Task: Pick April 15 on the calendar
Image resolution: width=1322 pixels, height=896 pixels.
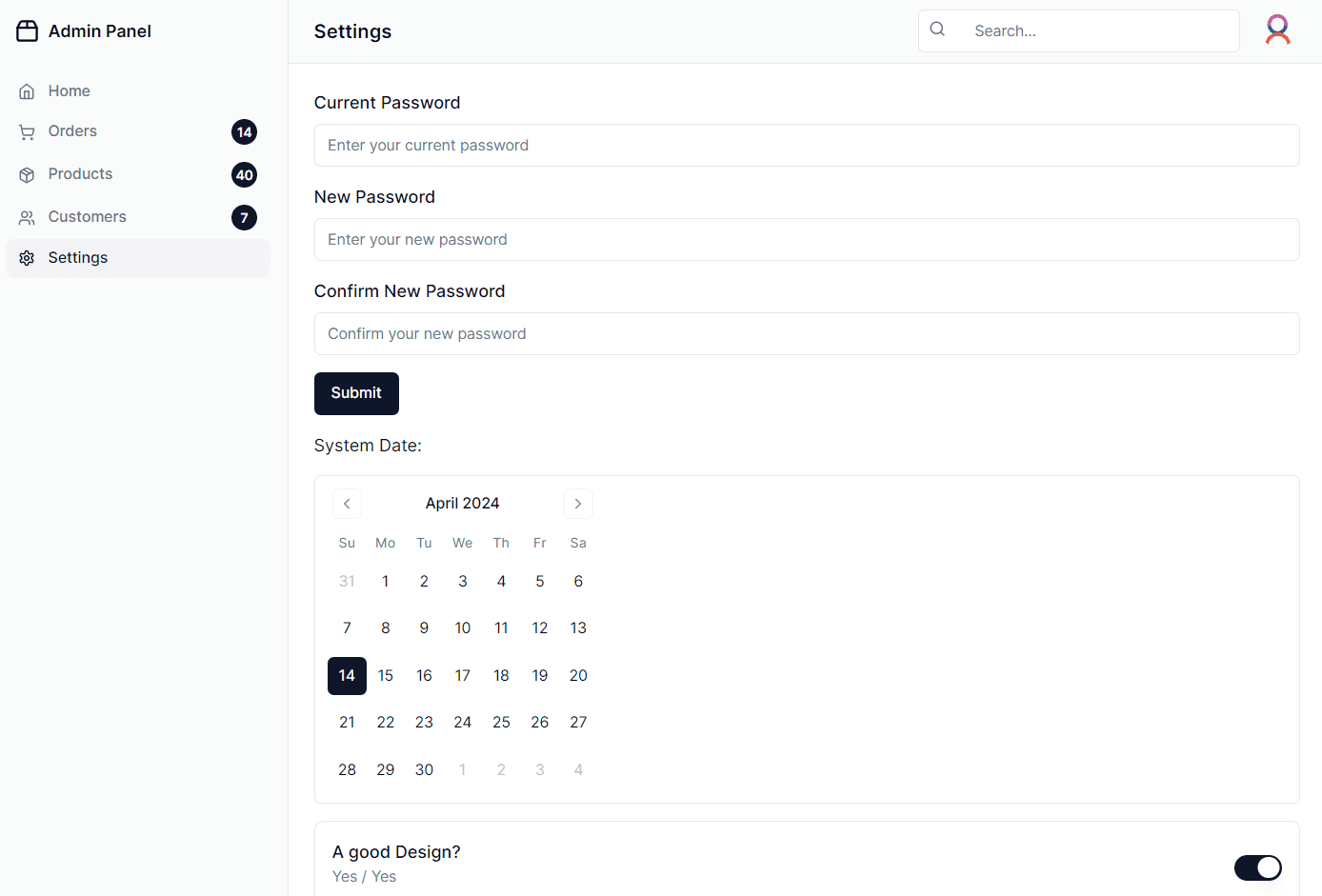Action: [386, 676]
